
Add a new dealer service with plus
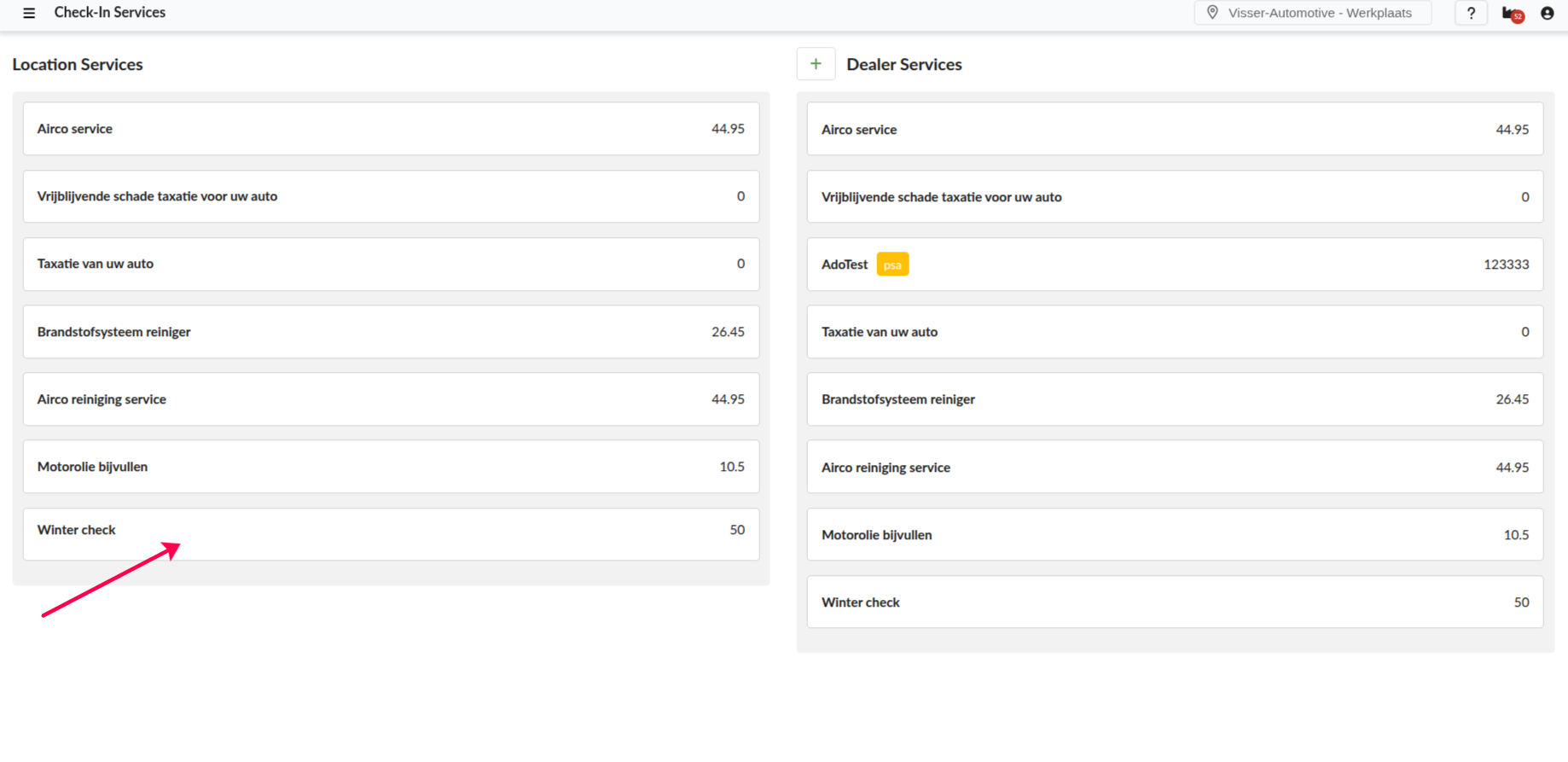coord(816,64)
